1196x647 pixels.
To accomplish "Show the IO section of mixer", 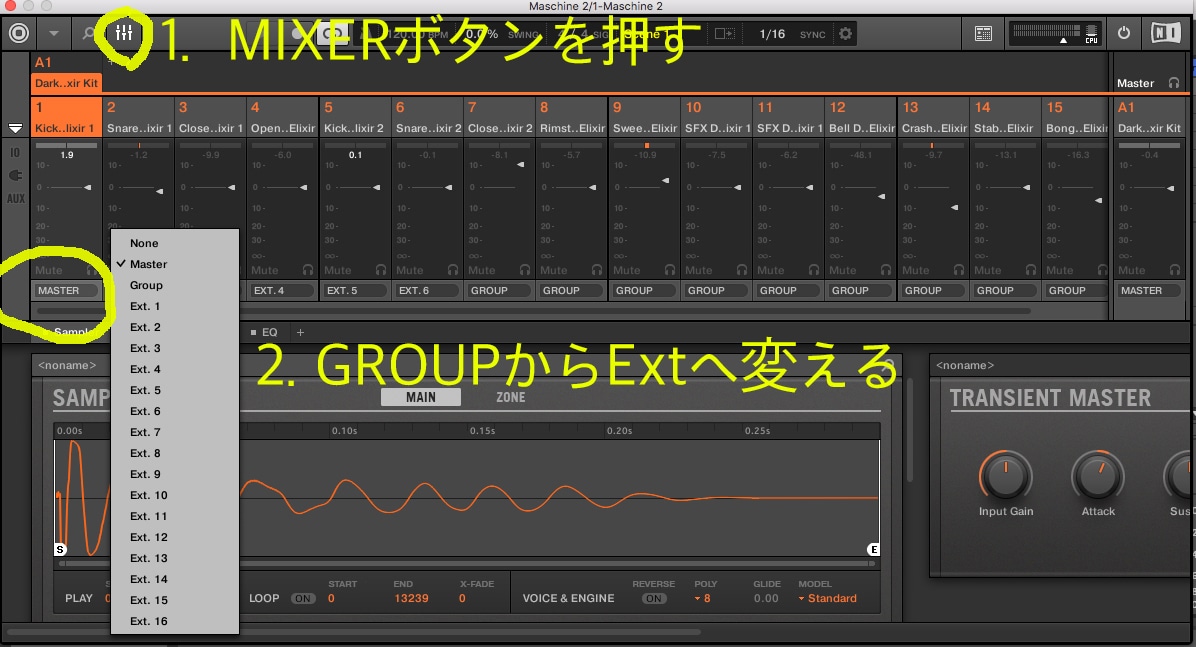I will [x=15, y=153].
